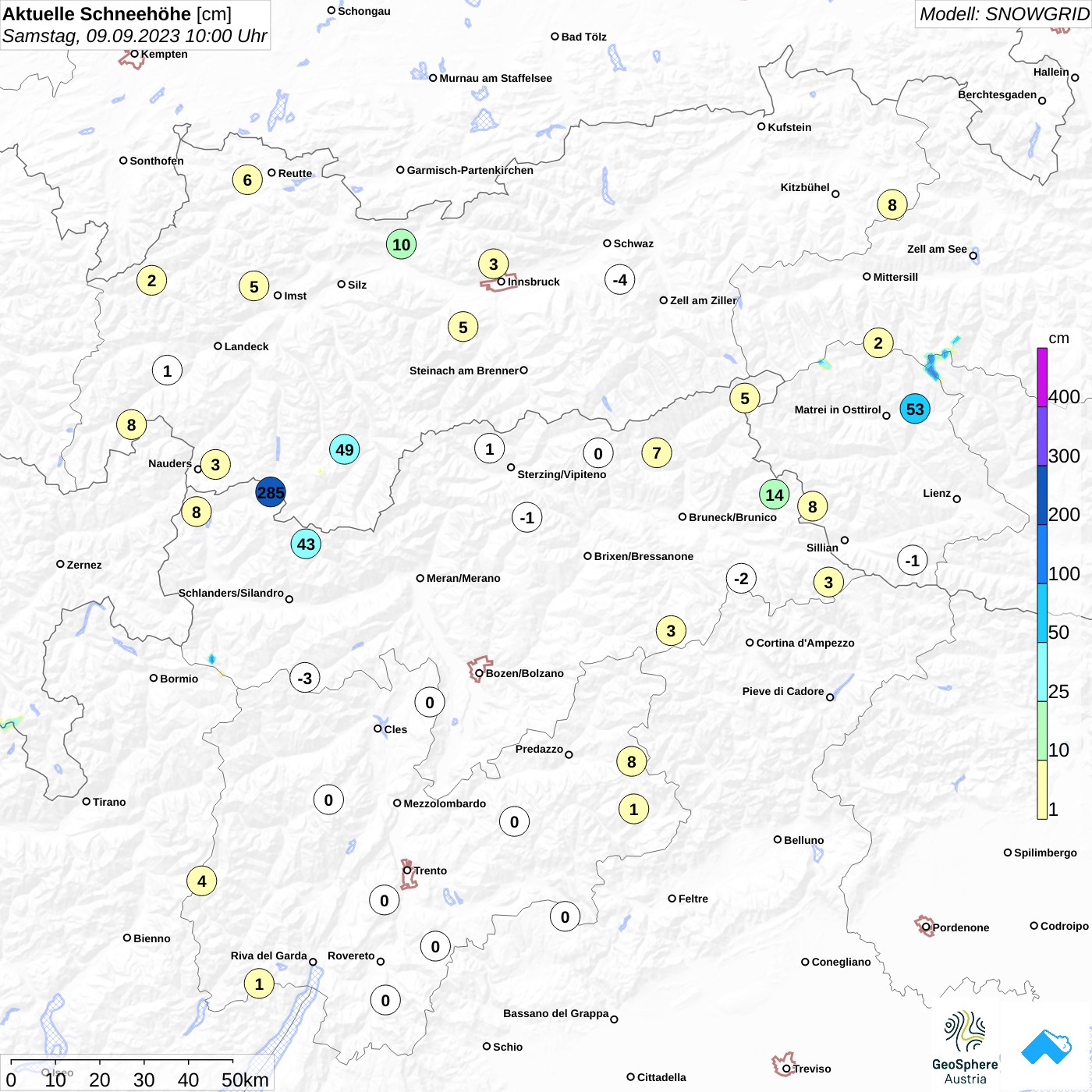The image size is (1092, 1092).
Task: Click the blue mountain logo icon
Action: (1047, 1048)
